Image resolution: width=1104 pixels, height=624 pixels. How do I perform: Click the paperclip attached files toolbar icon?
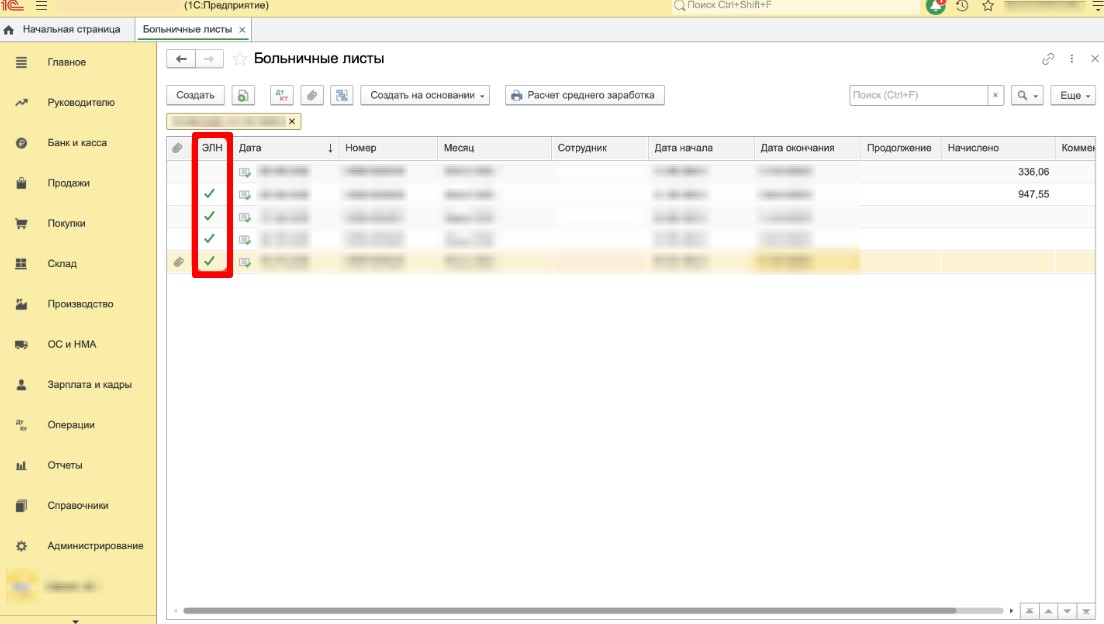(312, 96)
